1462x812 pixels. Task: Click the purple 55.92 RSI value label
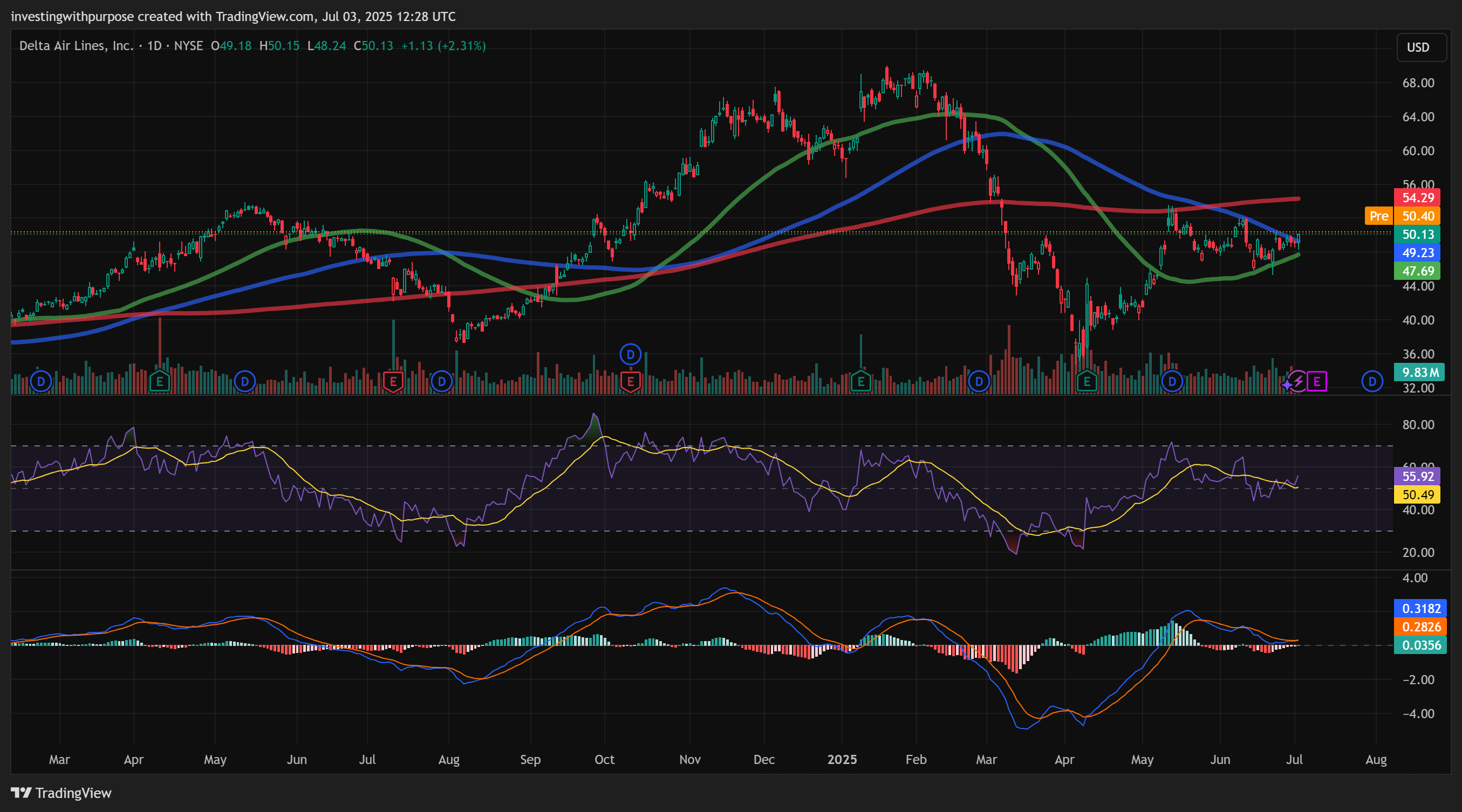click(1418, 476)
